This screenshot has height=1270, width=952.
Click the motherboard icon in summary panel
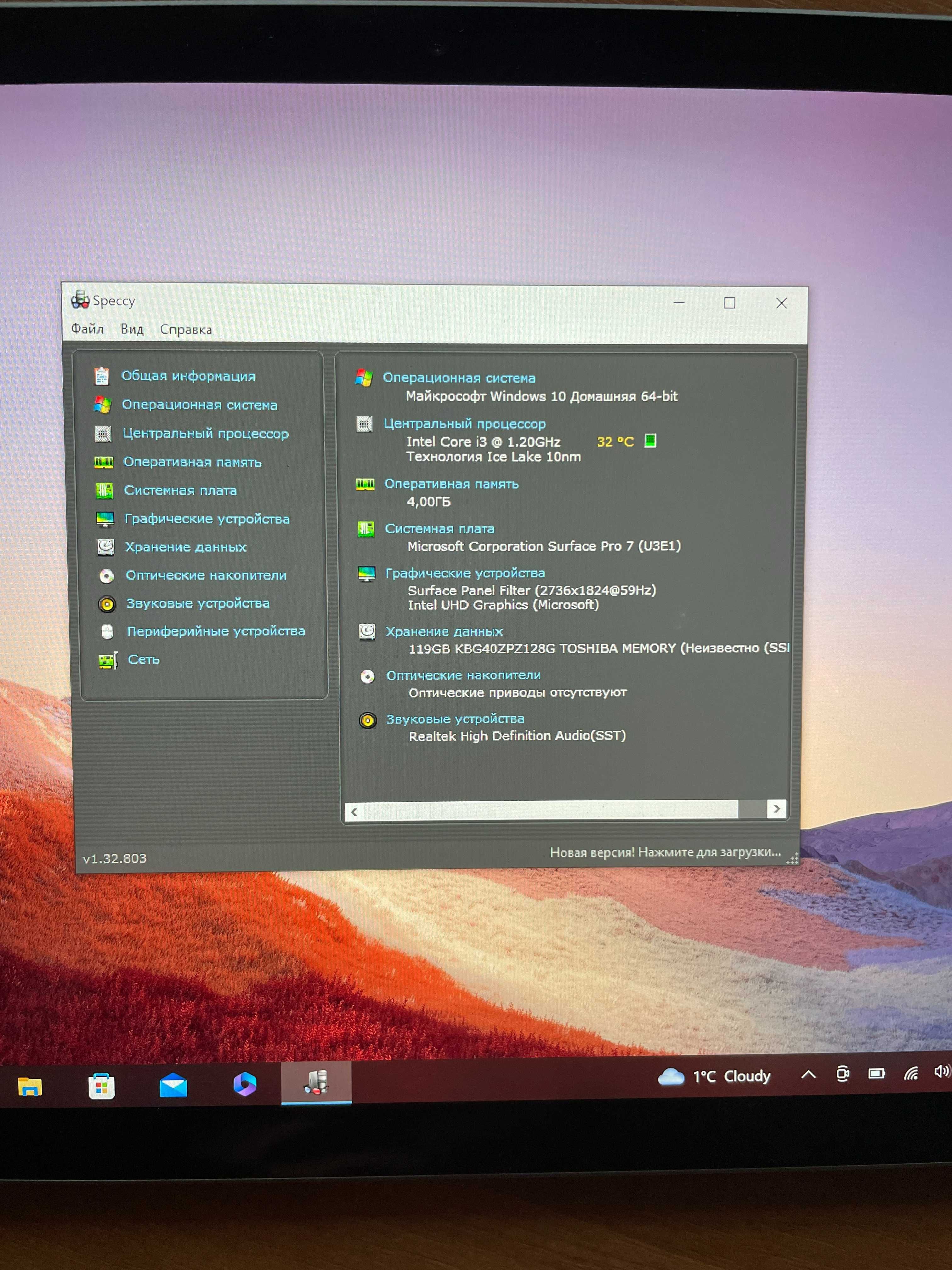tap(365, 529)
